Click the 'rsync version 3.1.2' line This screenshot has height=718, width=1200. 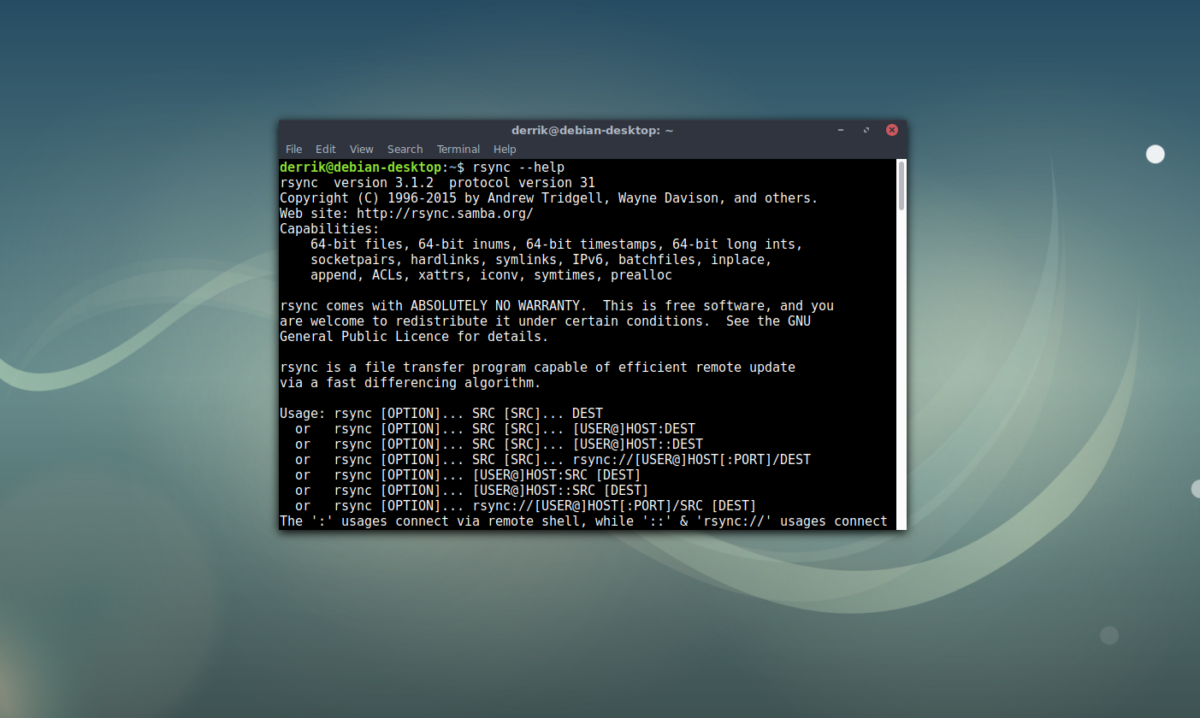pyautogui.click(x=437, y=183)
